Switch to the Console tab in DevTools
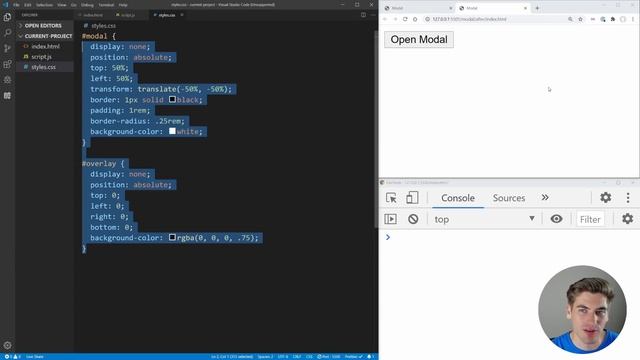The height and width of the screenshot is (360, 640). (458, 198)
